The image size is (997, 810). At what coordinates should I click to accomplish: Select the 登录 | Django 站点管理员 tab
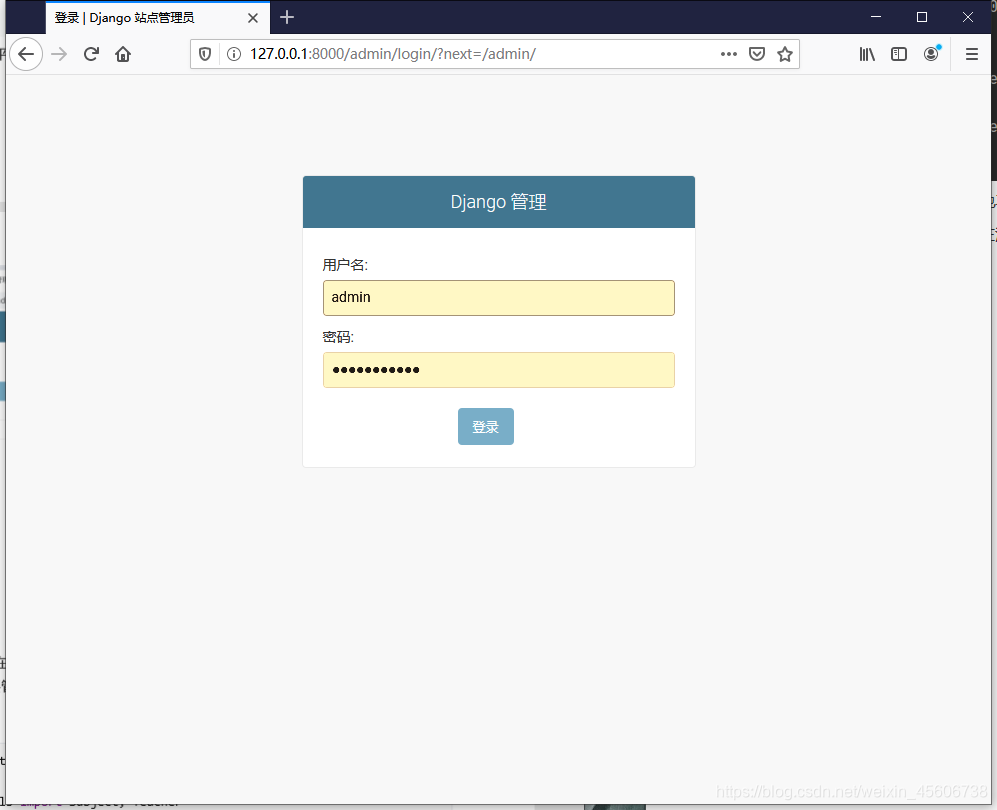(x=158, y=18)
